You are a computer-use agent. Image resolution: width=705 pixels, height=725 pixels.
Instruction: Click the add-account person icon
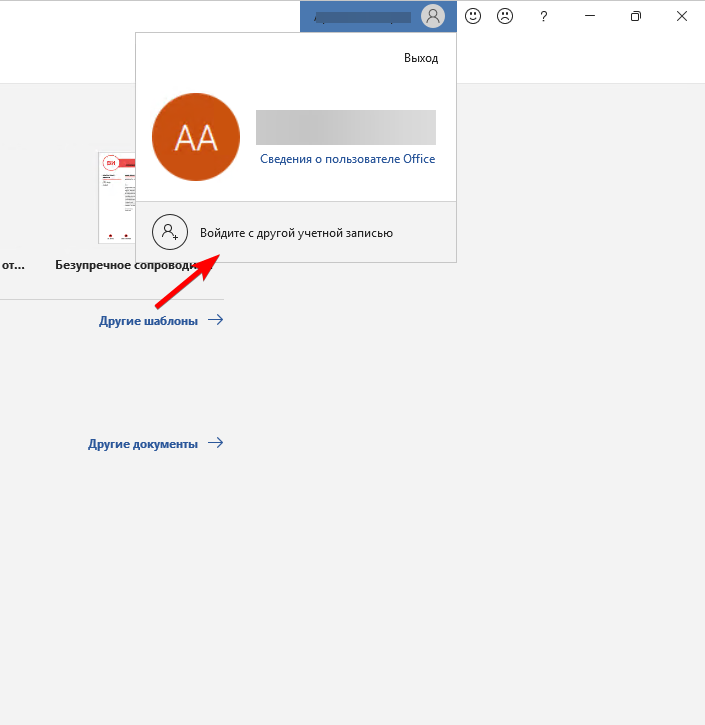[x=170, y=232]
